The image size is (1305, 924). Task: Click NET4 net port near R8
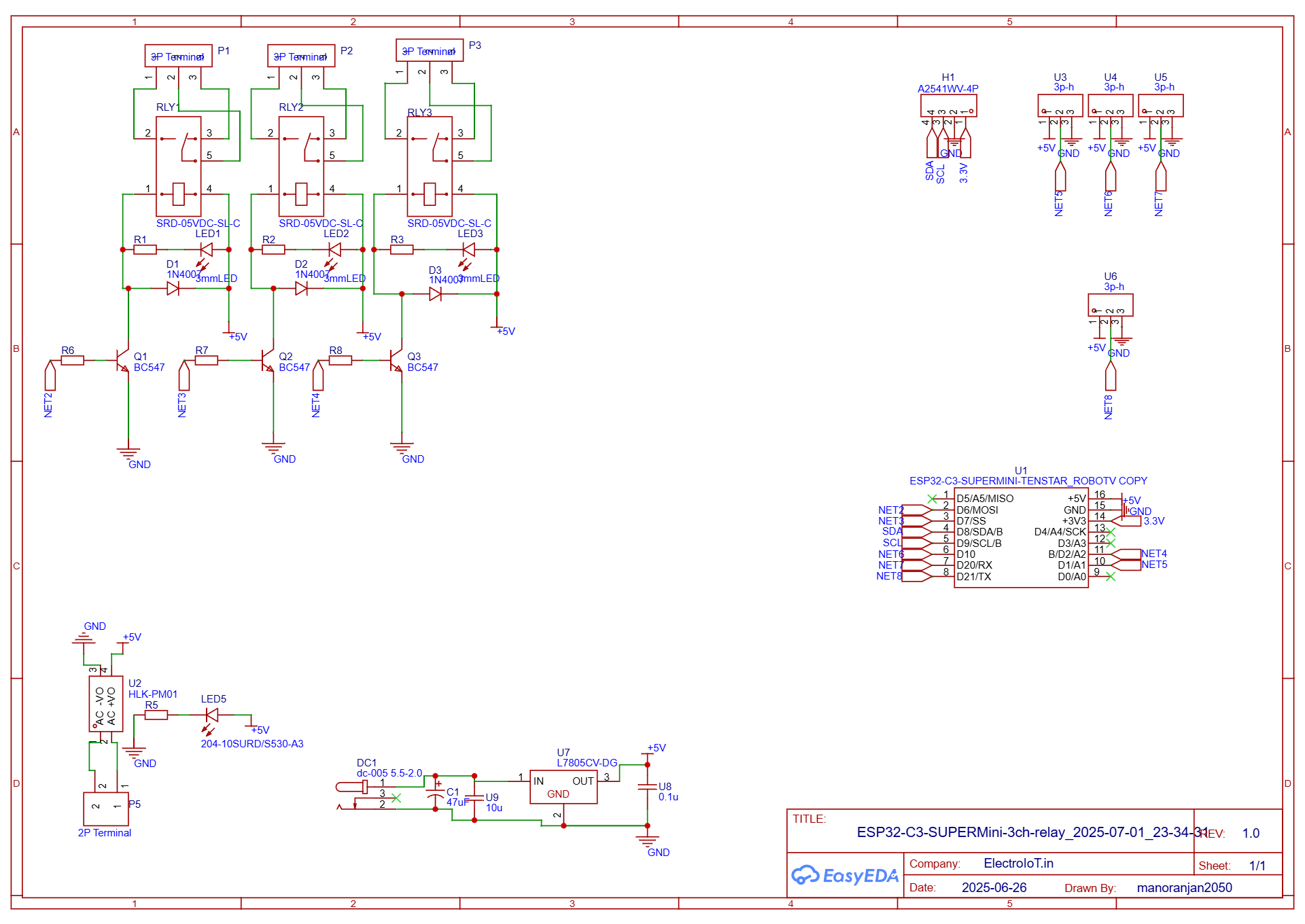tap(317, 375)
